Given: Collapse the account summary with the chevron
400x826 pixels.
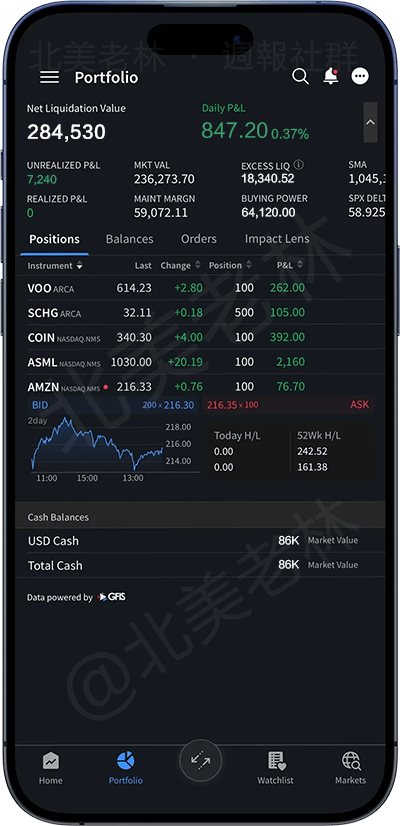Looking at the screenshot, I should click(x=370, y=122).
